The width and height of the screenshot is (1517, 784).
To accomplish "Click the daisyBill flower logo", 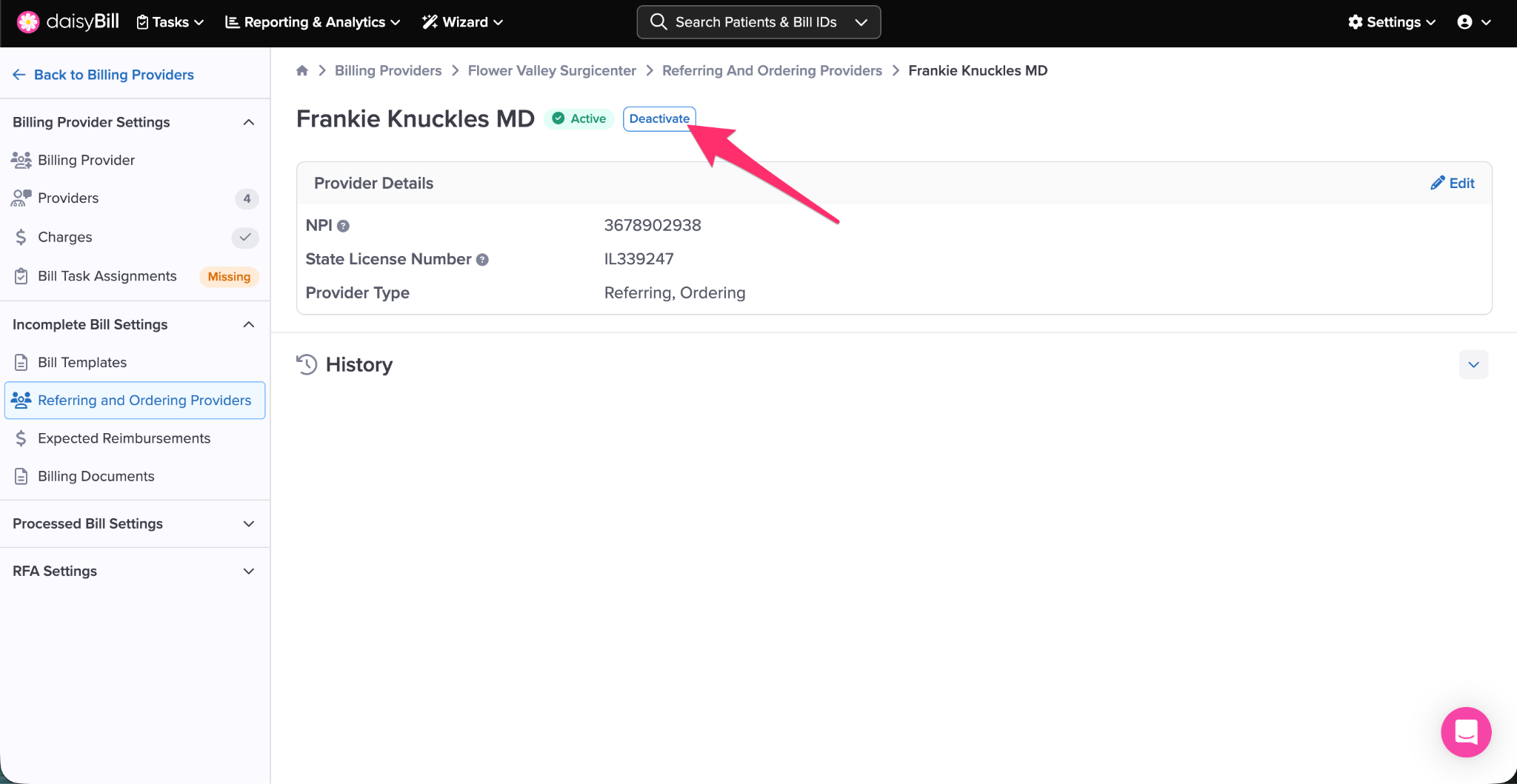I will [28, 22].
